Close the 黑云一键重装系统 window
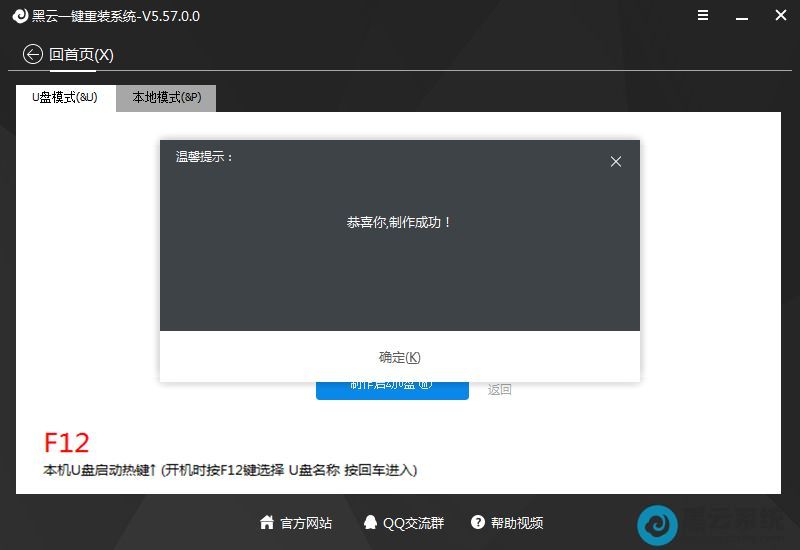 click(781, 16)
